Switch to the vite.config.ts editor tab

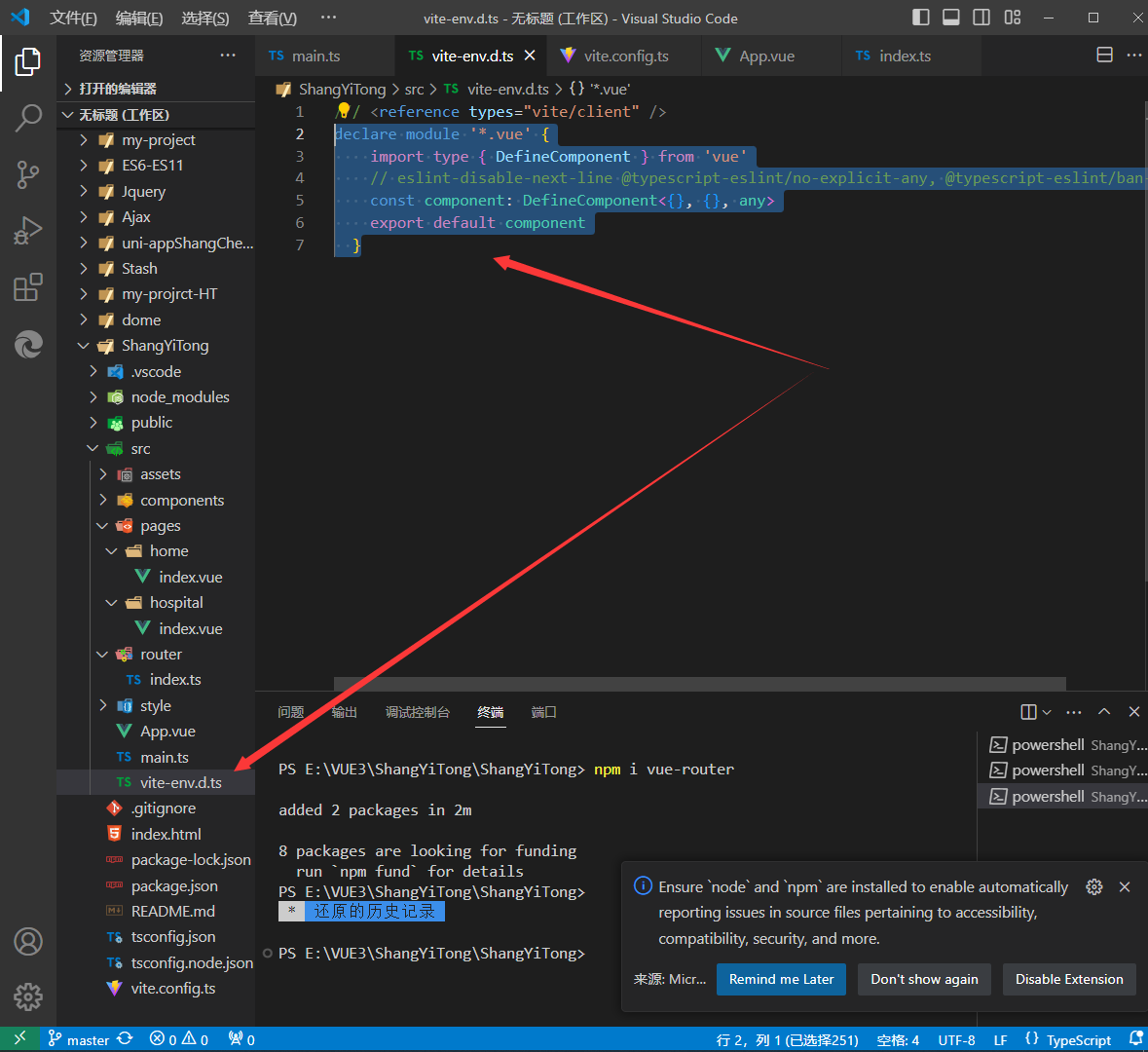625,56
